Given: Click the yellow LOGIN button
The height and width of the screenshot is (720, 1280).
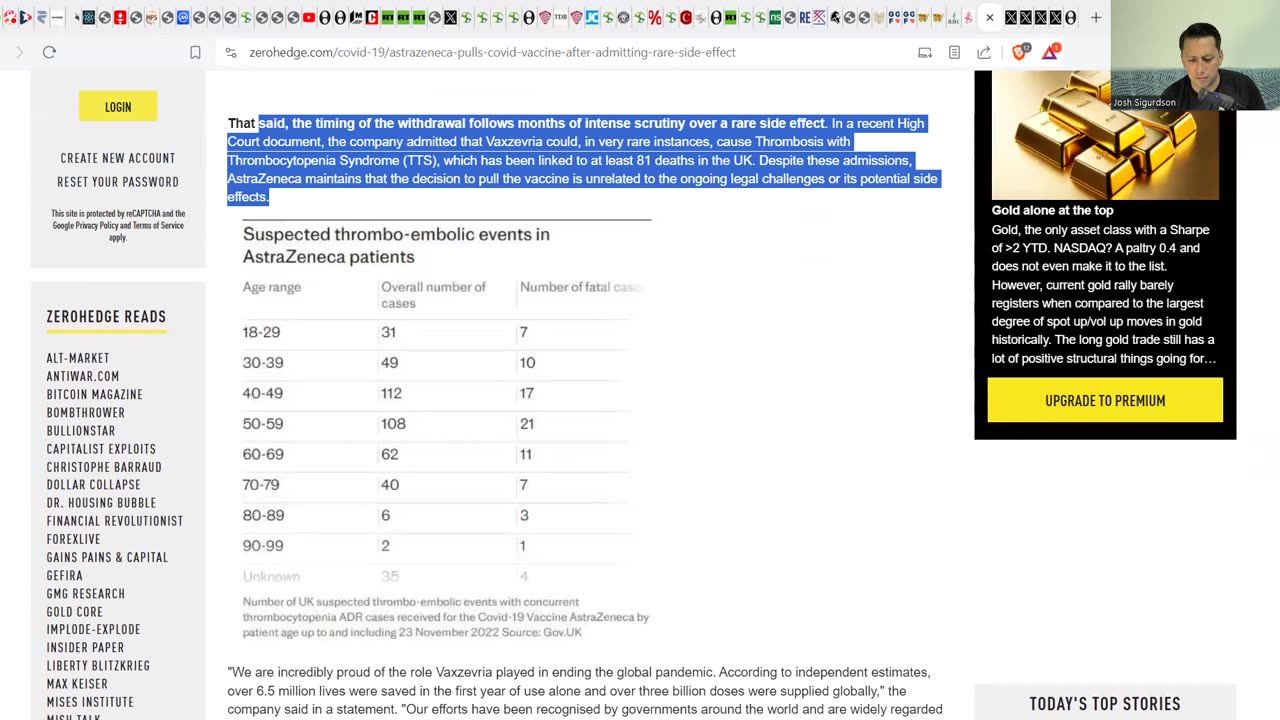Looking at the screenshot, I should [x=118, y=107].
